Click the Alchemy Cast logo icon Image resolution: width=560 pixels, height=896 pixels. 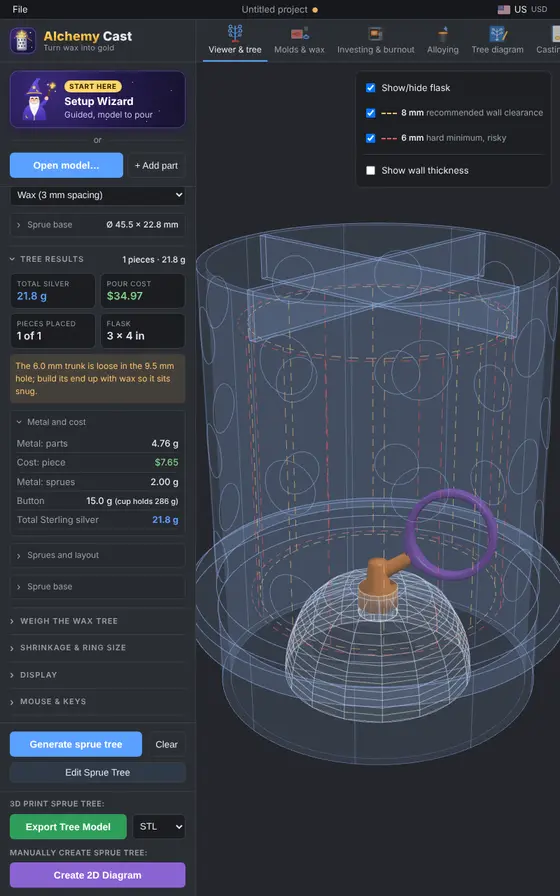[23, 41]
